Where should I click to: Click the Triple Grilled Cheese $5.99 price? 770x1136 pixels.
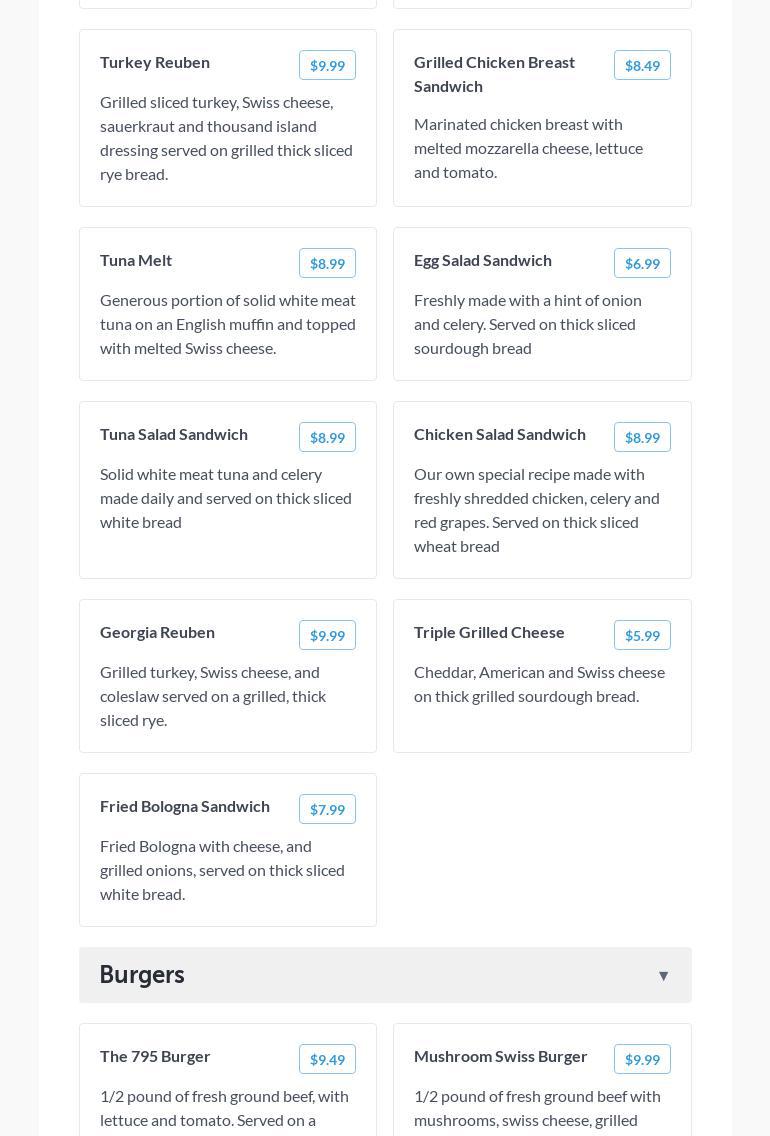[642, 635]
